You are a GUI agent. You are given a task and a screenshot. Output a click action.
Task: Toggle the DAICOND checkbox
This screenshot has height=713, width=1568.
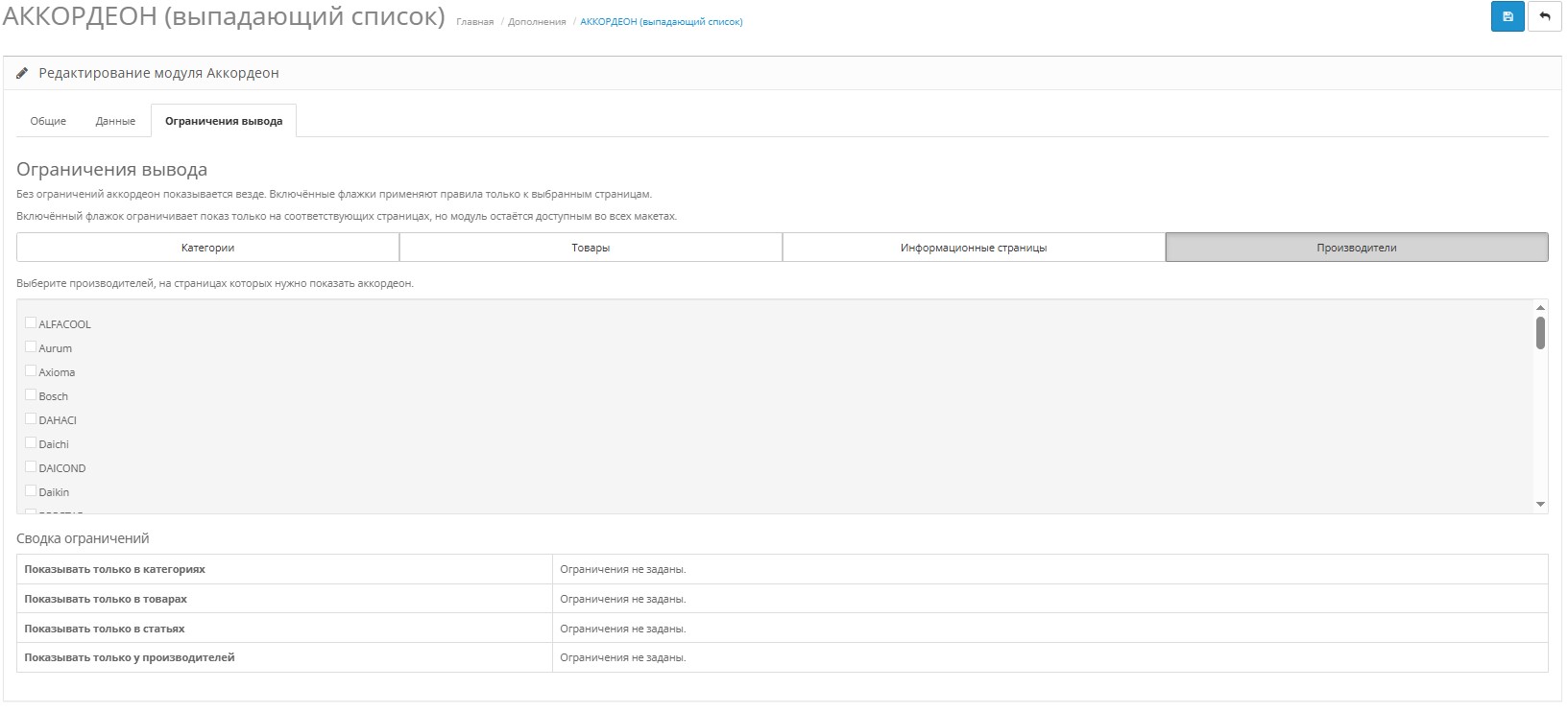(31, 467)
